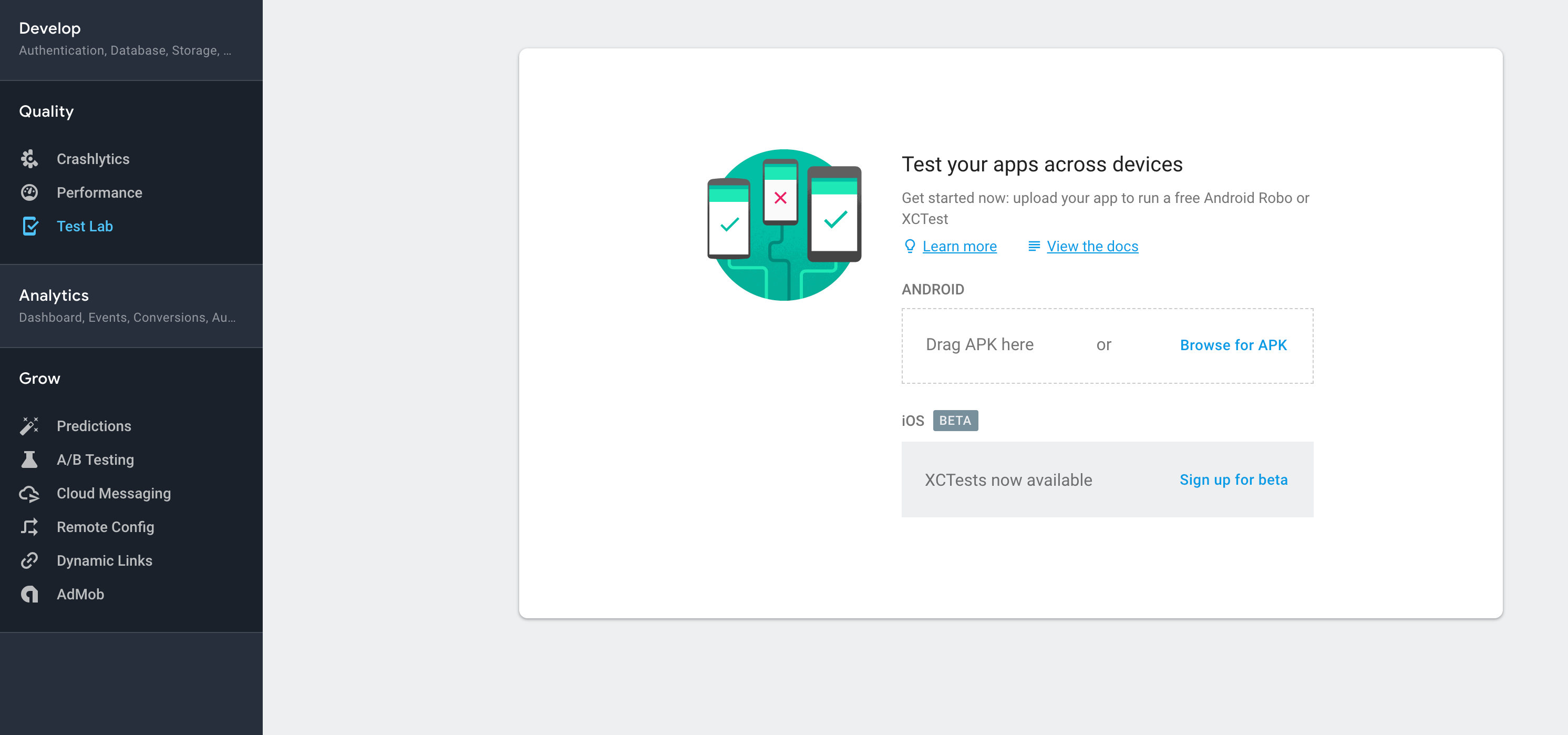The height and width of the screenshot is (735, 1568).
Task: Open the View the docs link
Action: point(1092,246)
